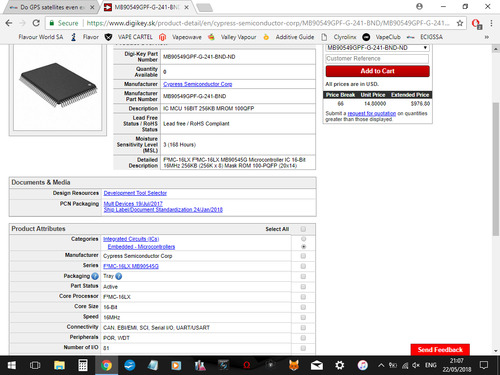Screen dimensions: 500x375
Task: Open the Chrome menu three-dot icon
Action: [x=491, y=23]
